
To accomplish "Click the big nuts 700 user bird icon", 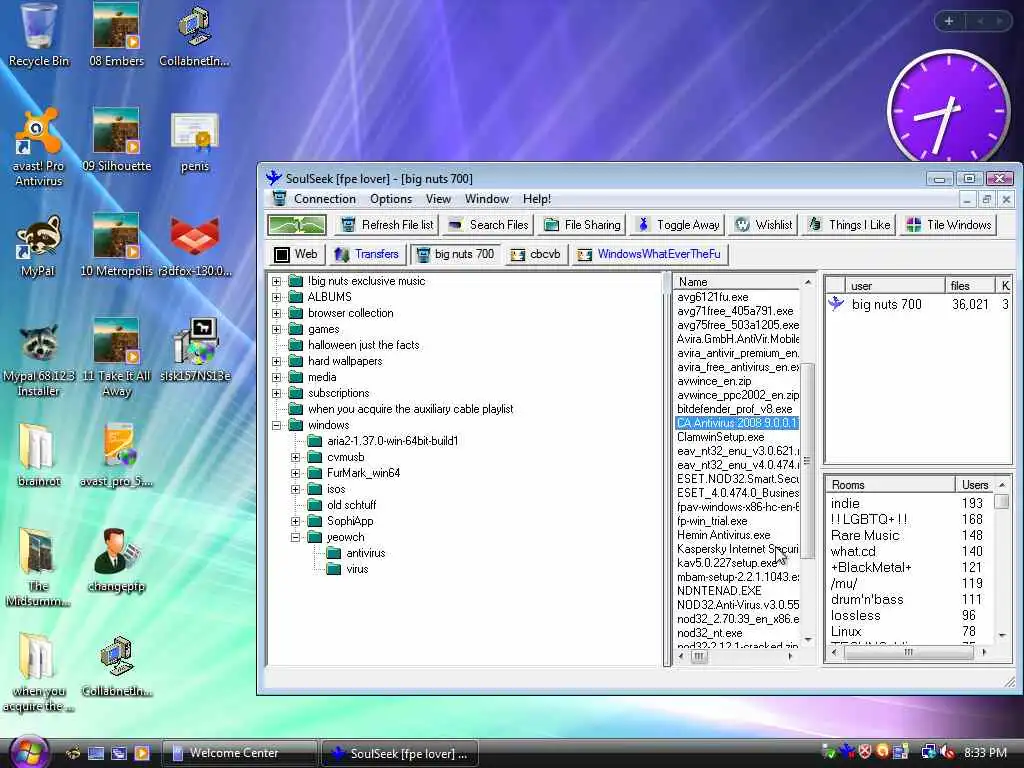I will click(836, 304).
